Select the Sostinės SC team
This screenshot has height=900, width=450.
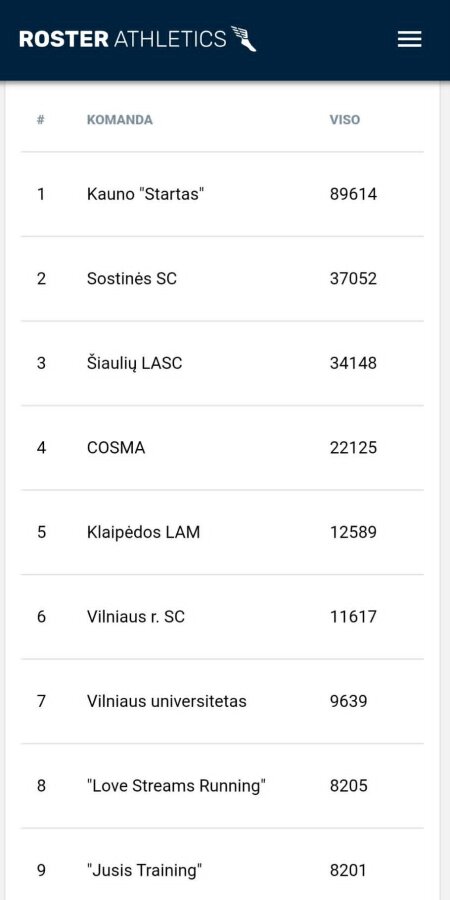tap(222, 278)
